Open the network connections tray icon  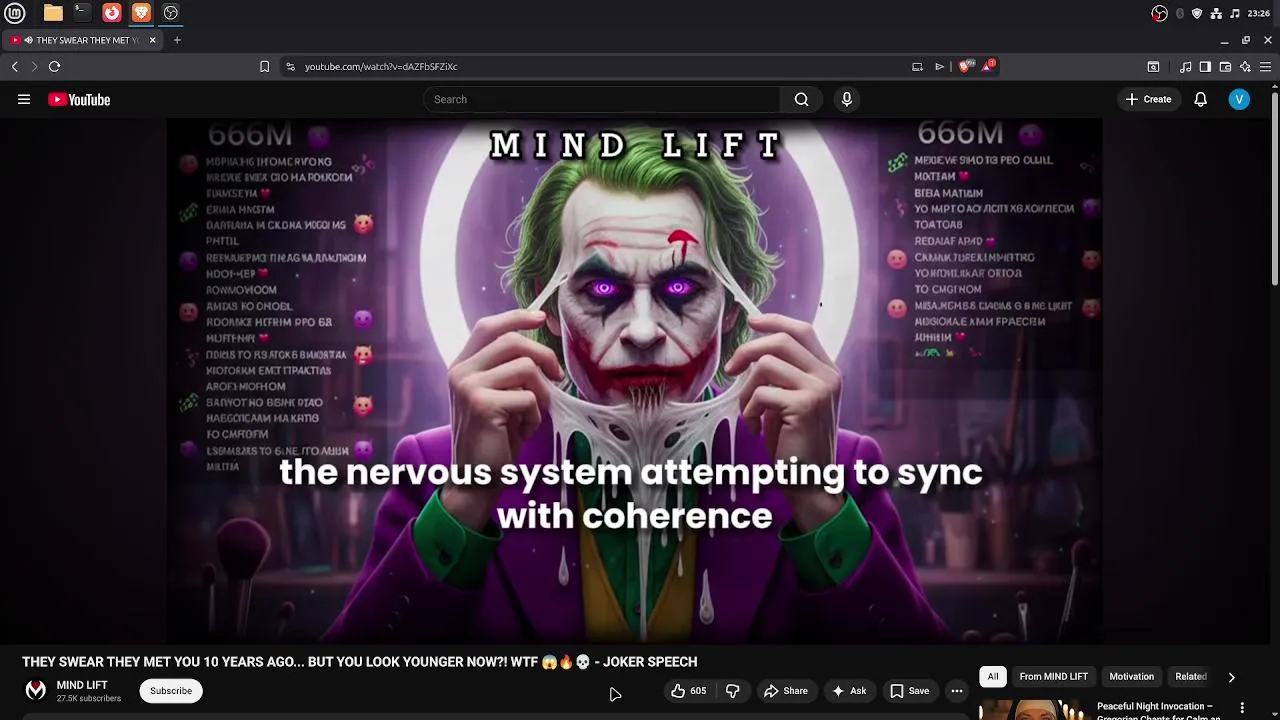(1216, 13)
